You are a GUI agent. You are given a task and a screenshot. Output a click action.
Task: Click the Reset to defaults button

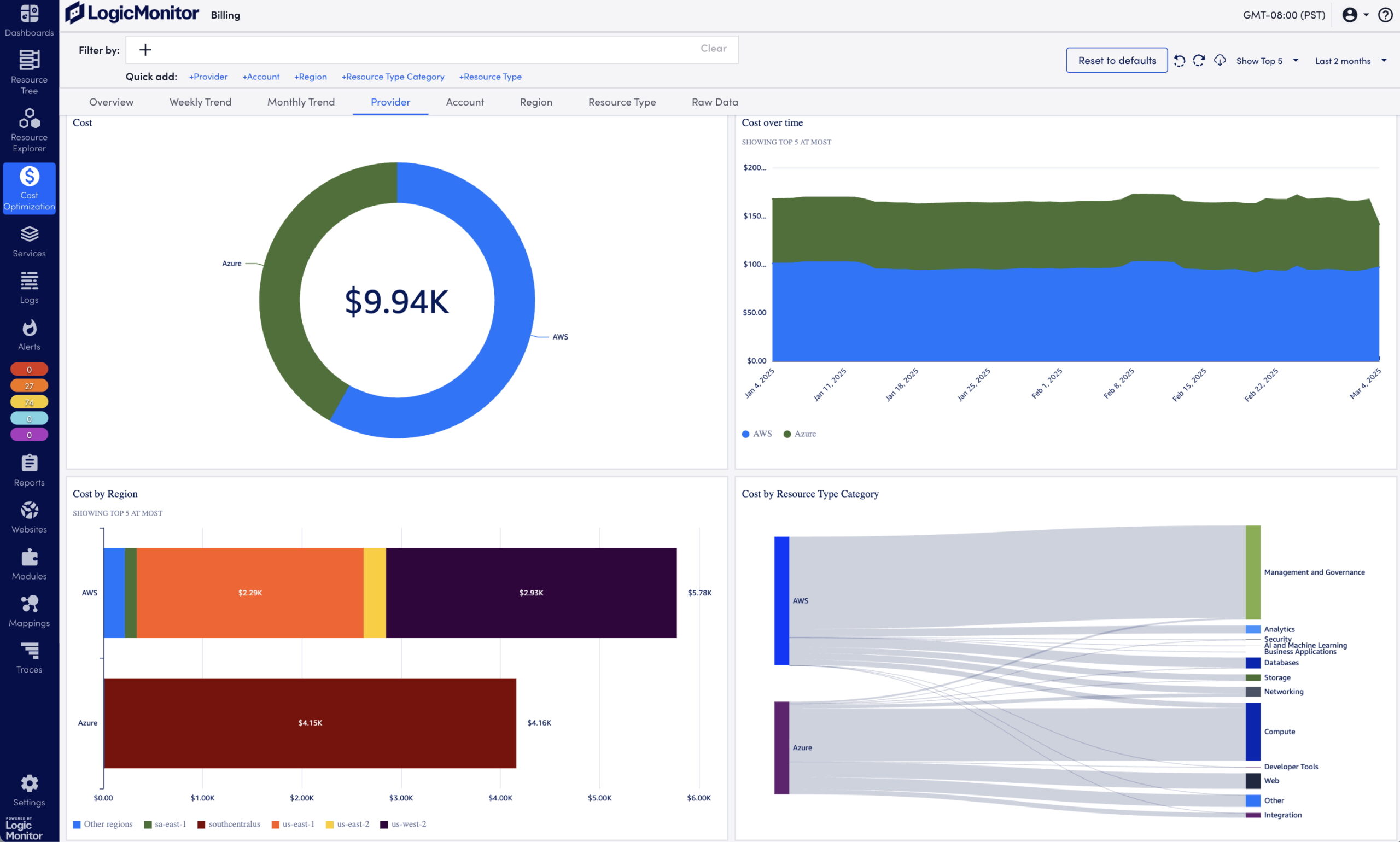pyautogui.click(x=1116, y=60)
